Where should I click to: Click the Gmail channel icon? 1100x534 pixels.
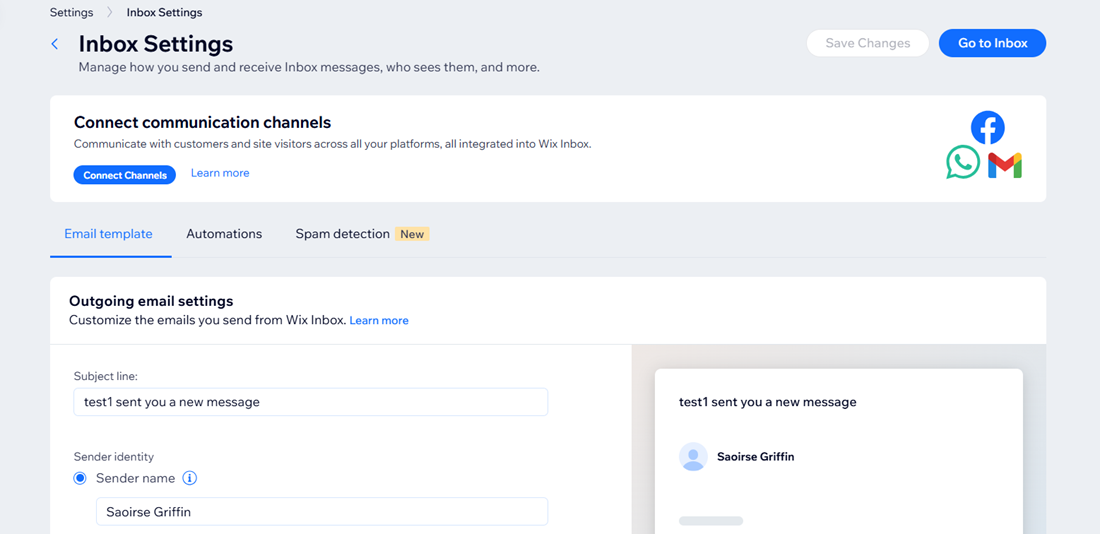point(1005,166)
